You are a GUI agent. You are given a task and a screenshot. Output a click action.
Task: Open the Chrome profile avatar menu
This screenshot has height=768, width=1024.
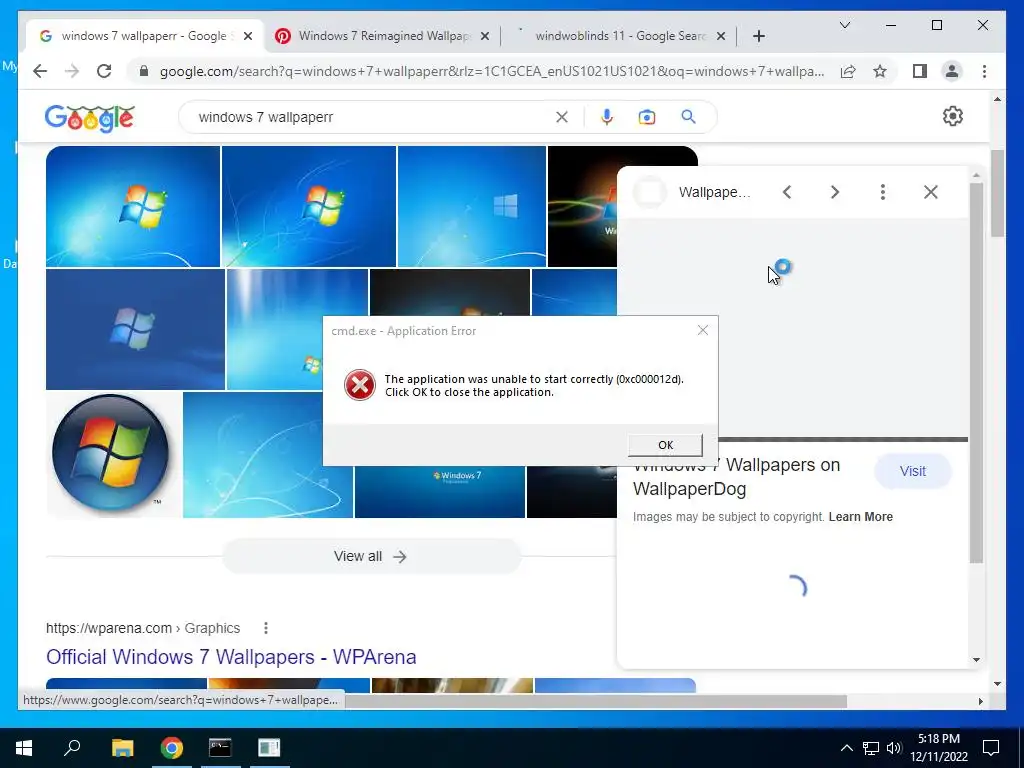click(x=952, y=71)
